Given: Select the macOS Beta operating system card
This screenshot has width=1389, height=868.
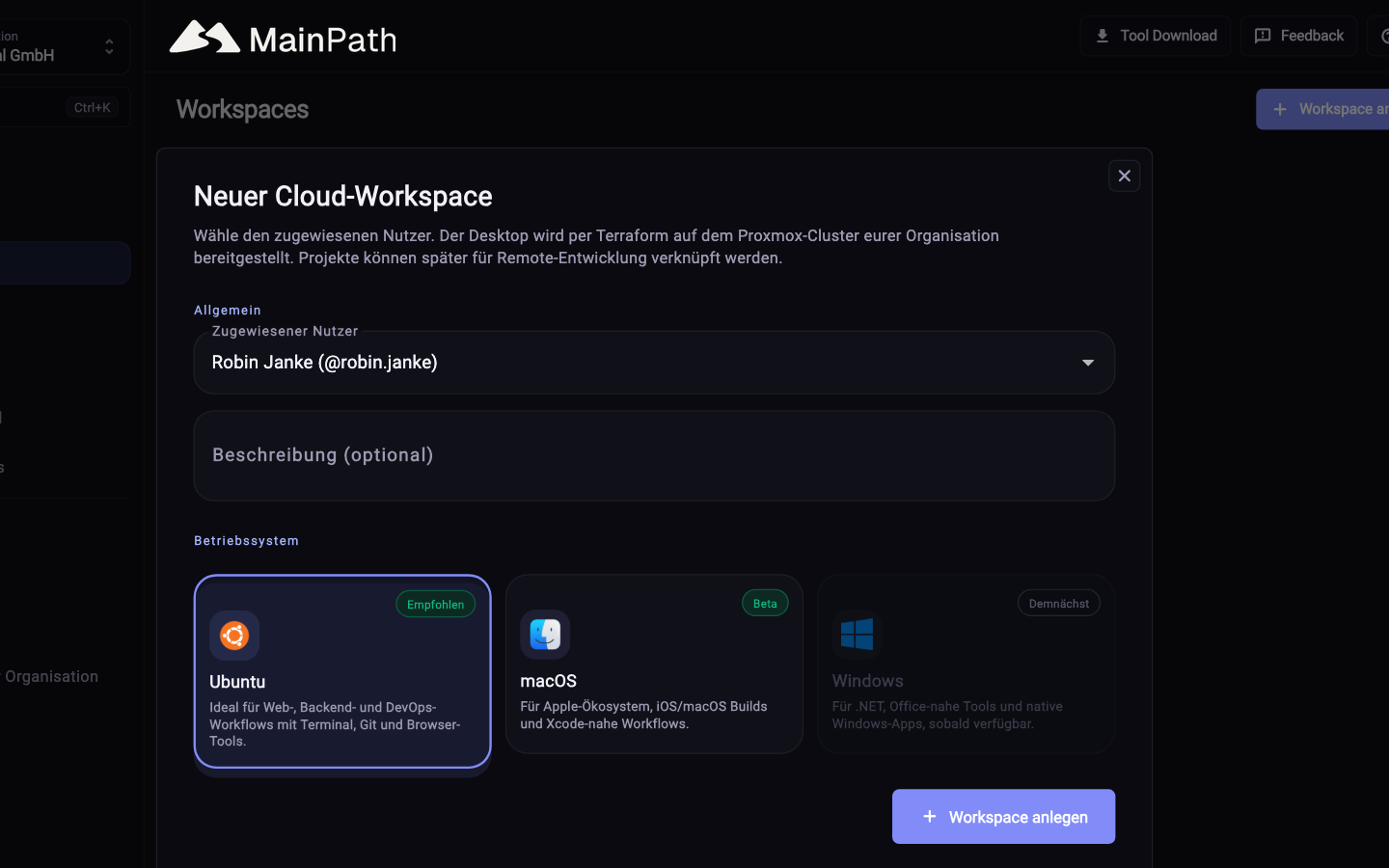Looking at the screenshot, I should click(x=654, y=664).
